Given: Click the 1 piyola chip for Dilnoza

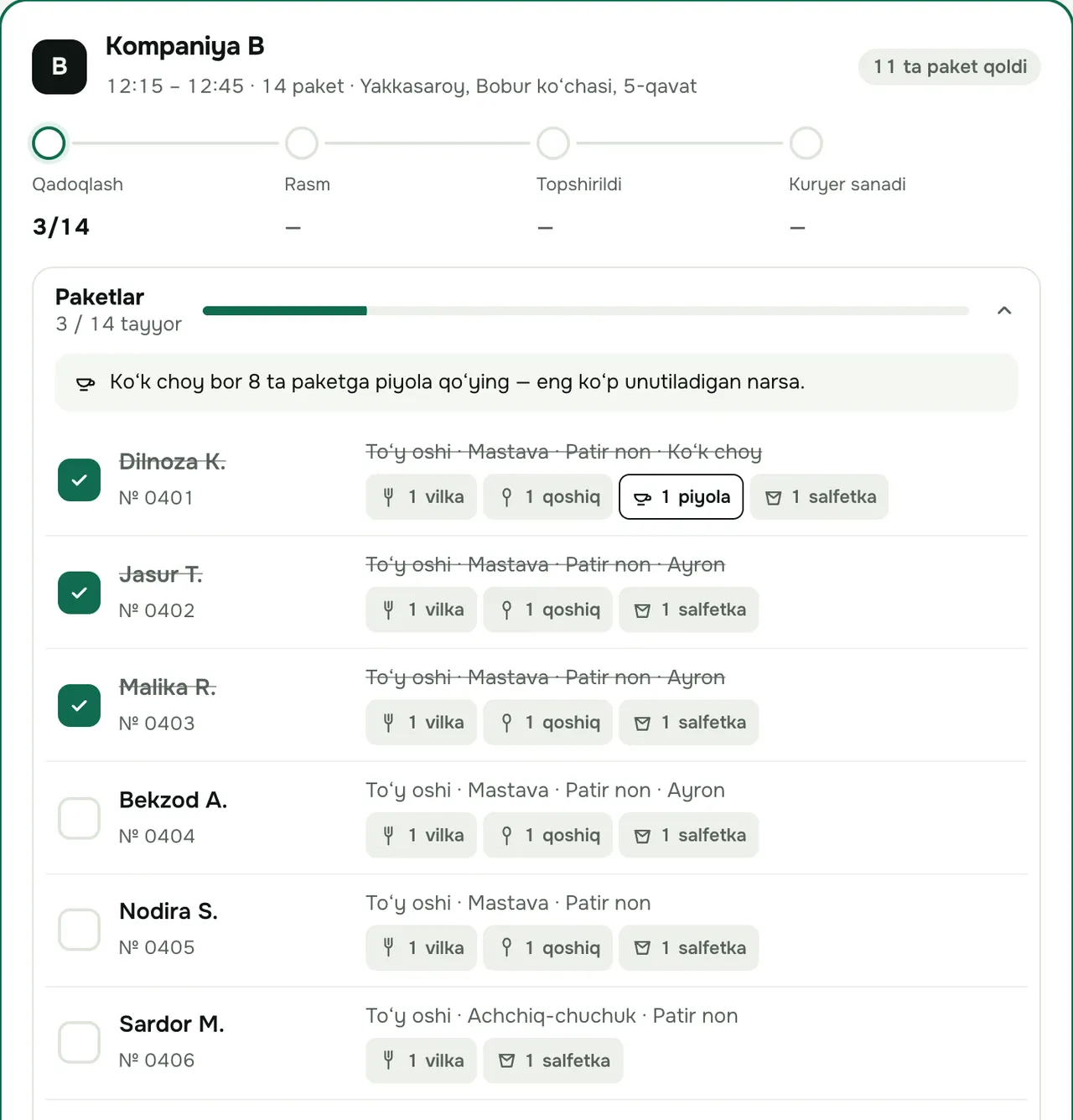Looking at the screenshot, I should coord(682,497).
